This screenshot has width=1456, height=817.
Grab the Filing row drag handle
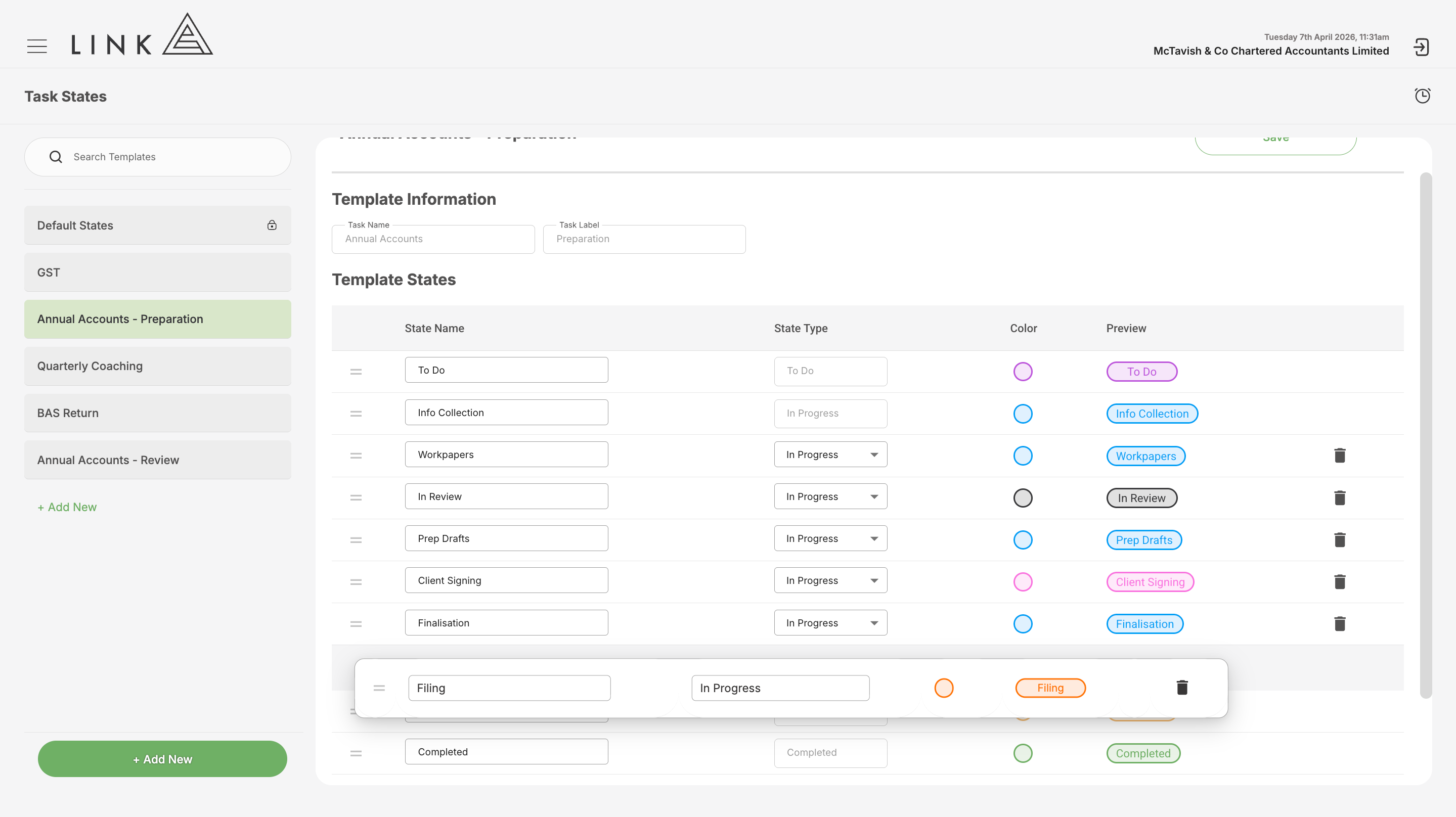[379, 688]
